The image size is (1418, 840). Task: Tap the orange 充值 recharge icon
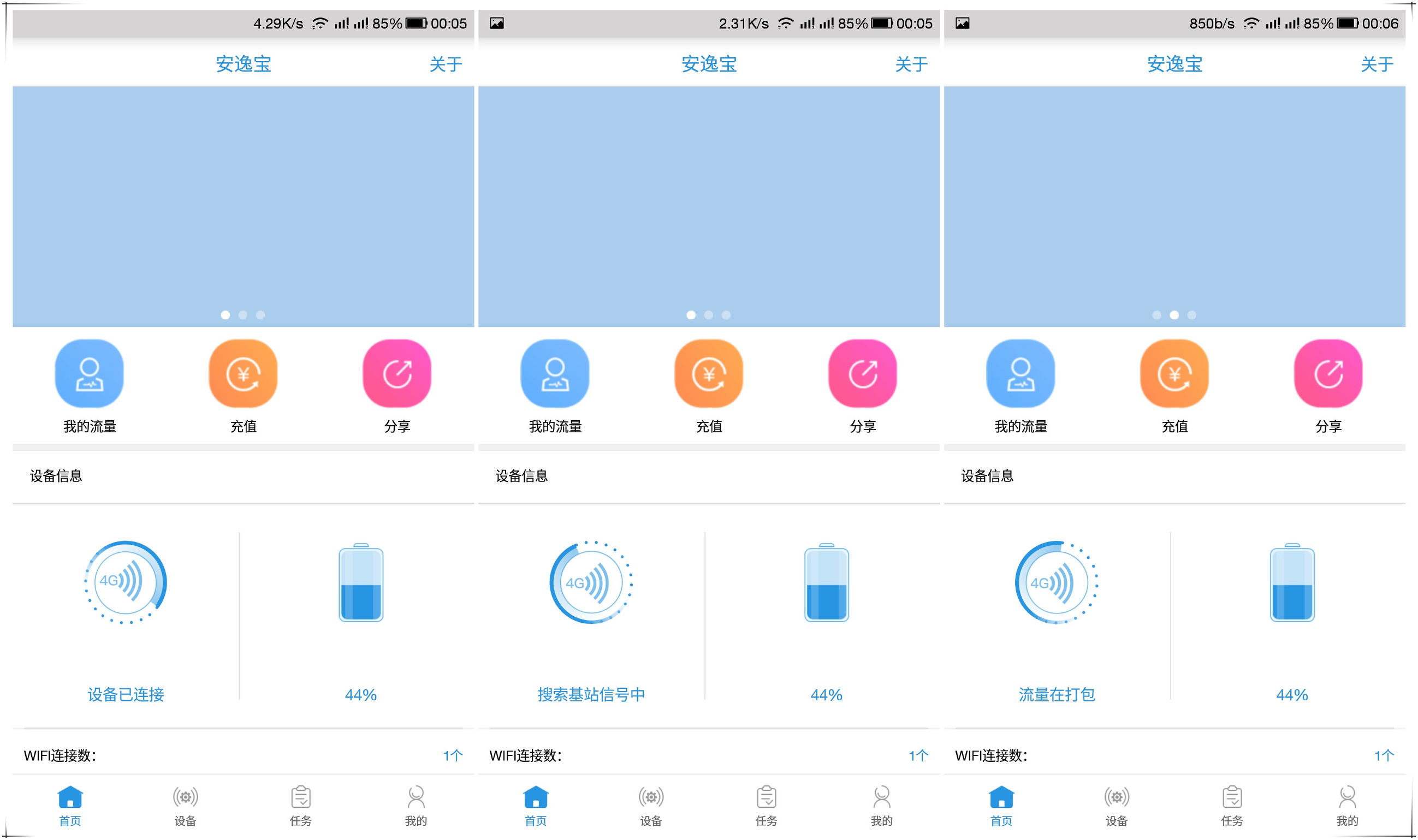pyautogui.click(x=242, y=373)
